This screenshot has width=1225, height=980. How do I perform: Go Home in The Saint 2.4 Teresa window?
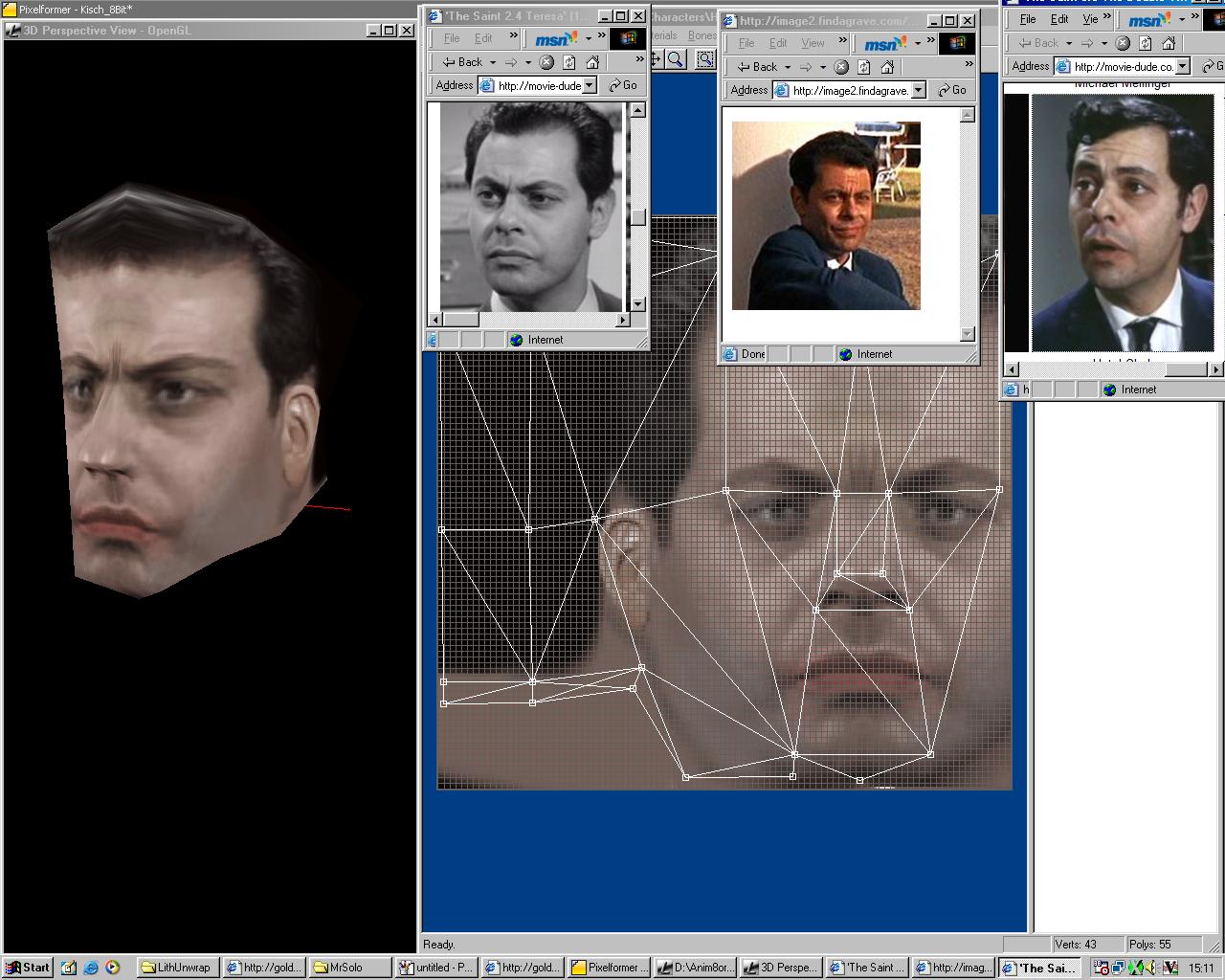[x=591, y=62]
